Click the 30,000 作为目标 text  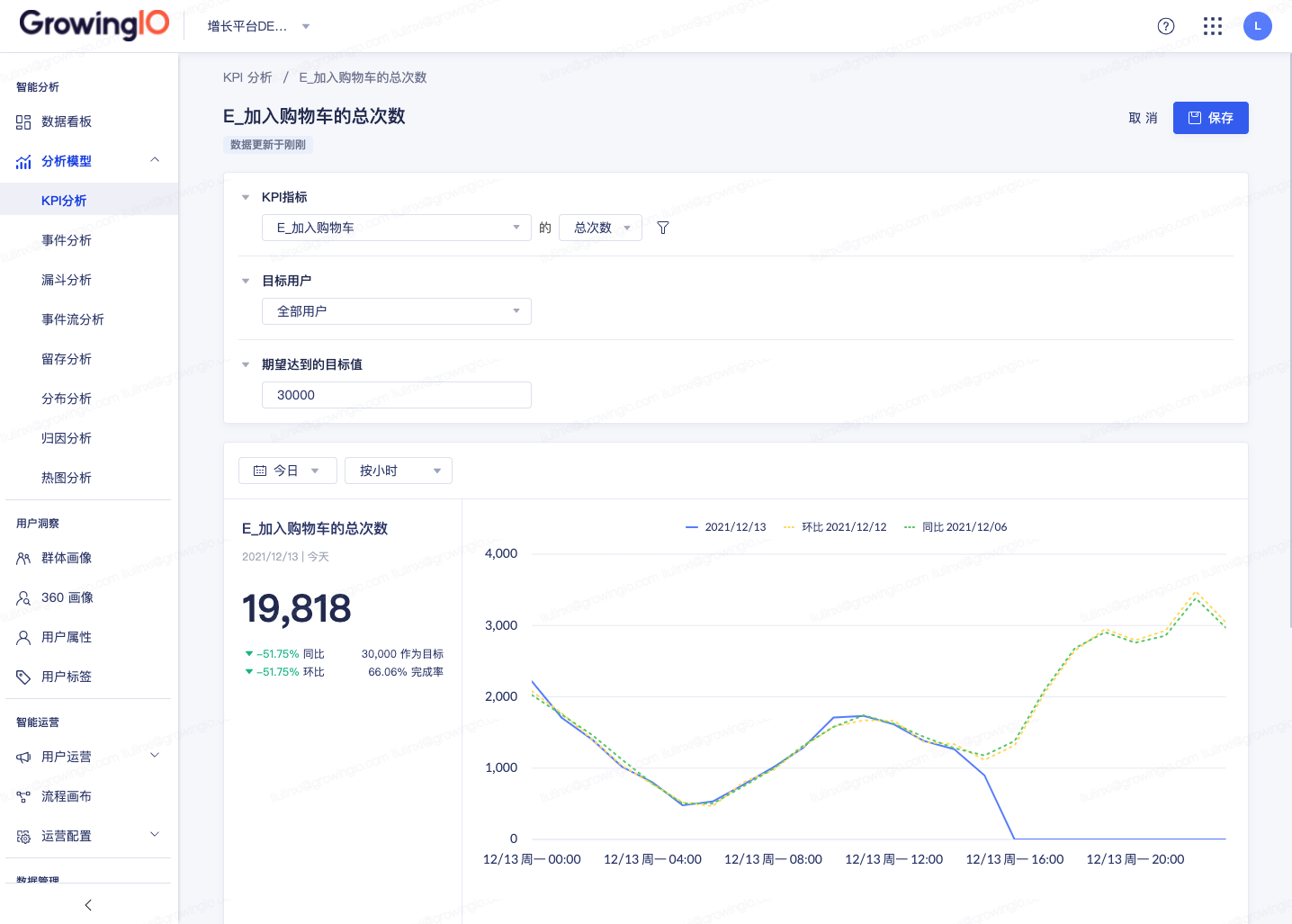click(402, 654)
